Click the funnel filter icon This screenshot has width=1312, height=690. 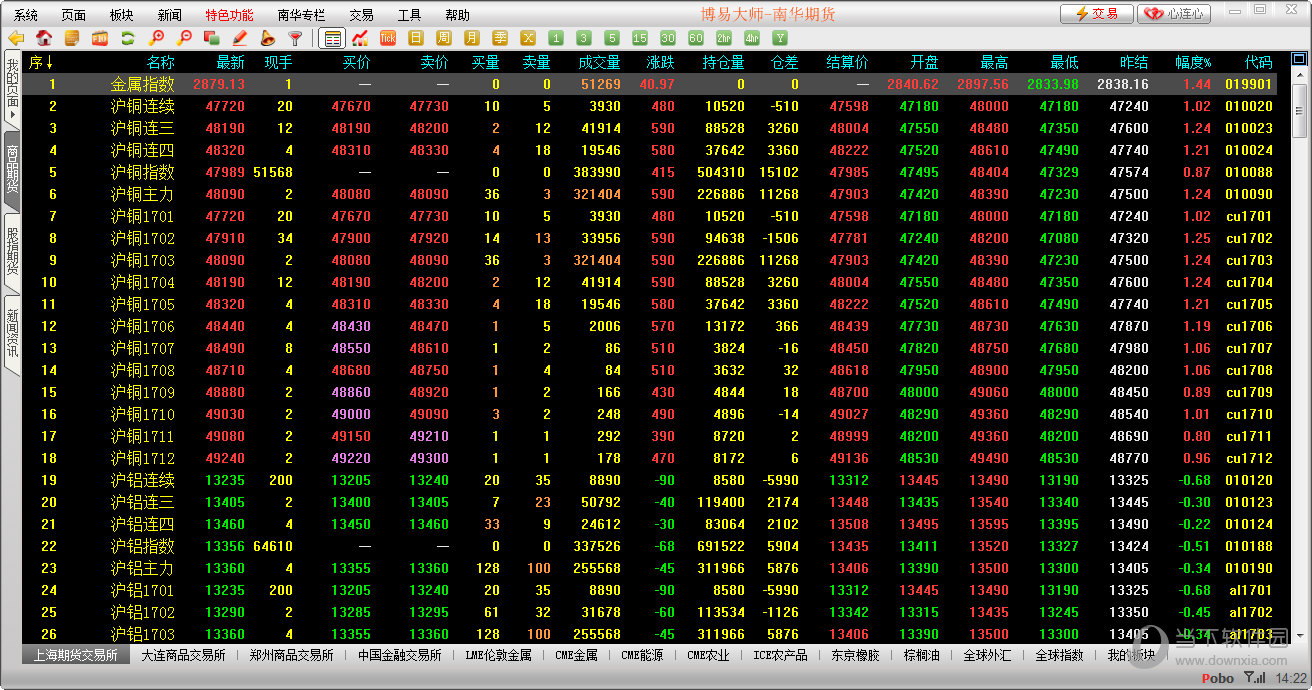tap(295, 38)
